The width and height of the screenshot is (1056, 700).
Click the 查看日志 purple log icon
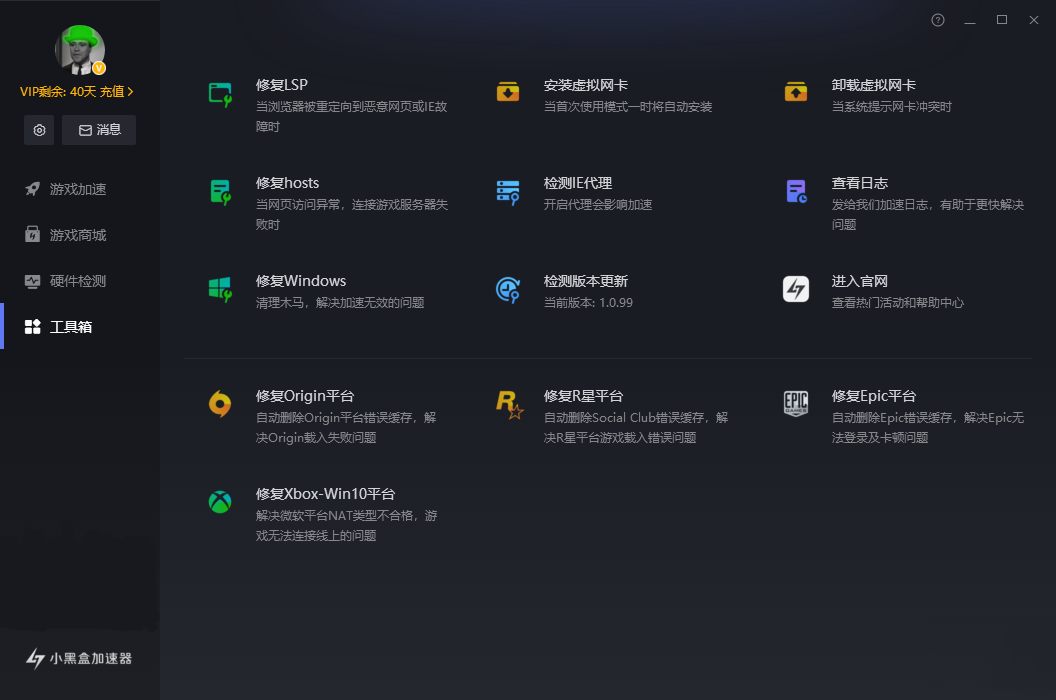(796, 191)
